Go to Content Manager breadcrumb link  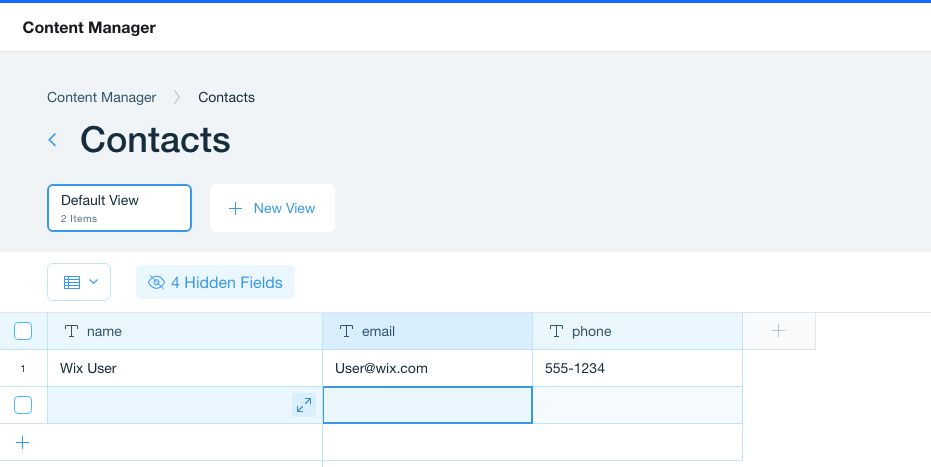click(x=102, y=97)
